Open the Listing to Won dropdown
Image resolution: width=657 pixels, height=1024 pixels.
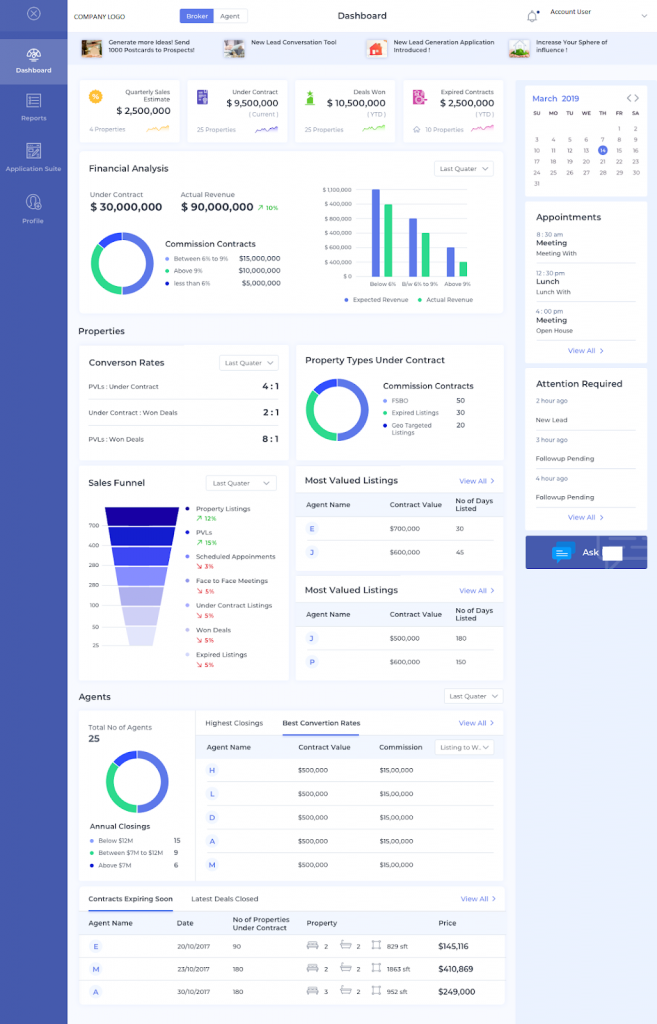[465, 747]
